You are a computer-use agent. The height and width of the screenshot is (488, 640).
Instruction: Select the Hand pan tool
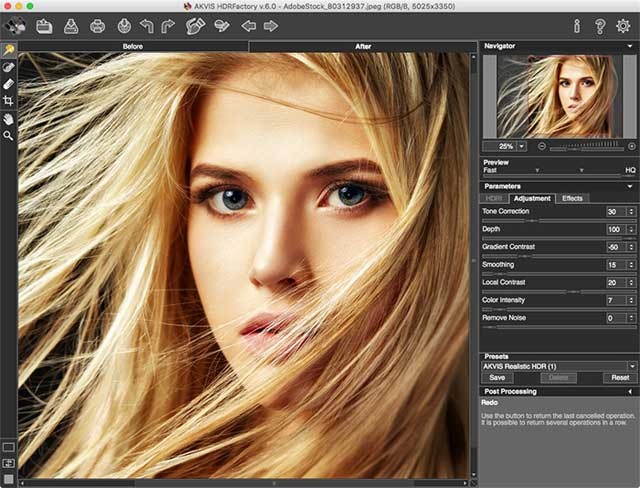pos(9,118)
